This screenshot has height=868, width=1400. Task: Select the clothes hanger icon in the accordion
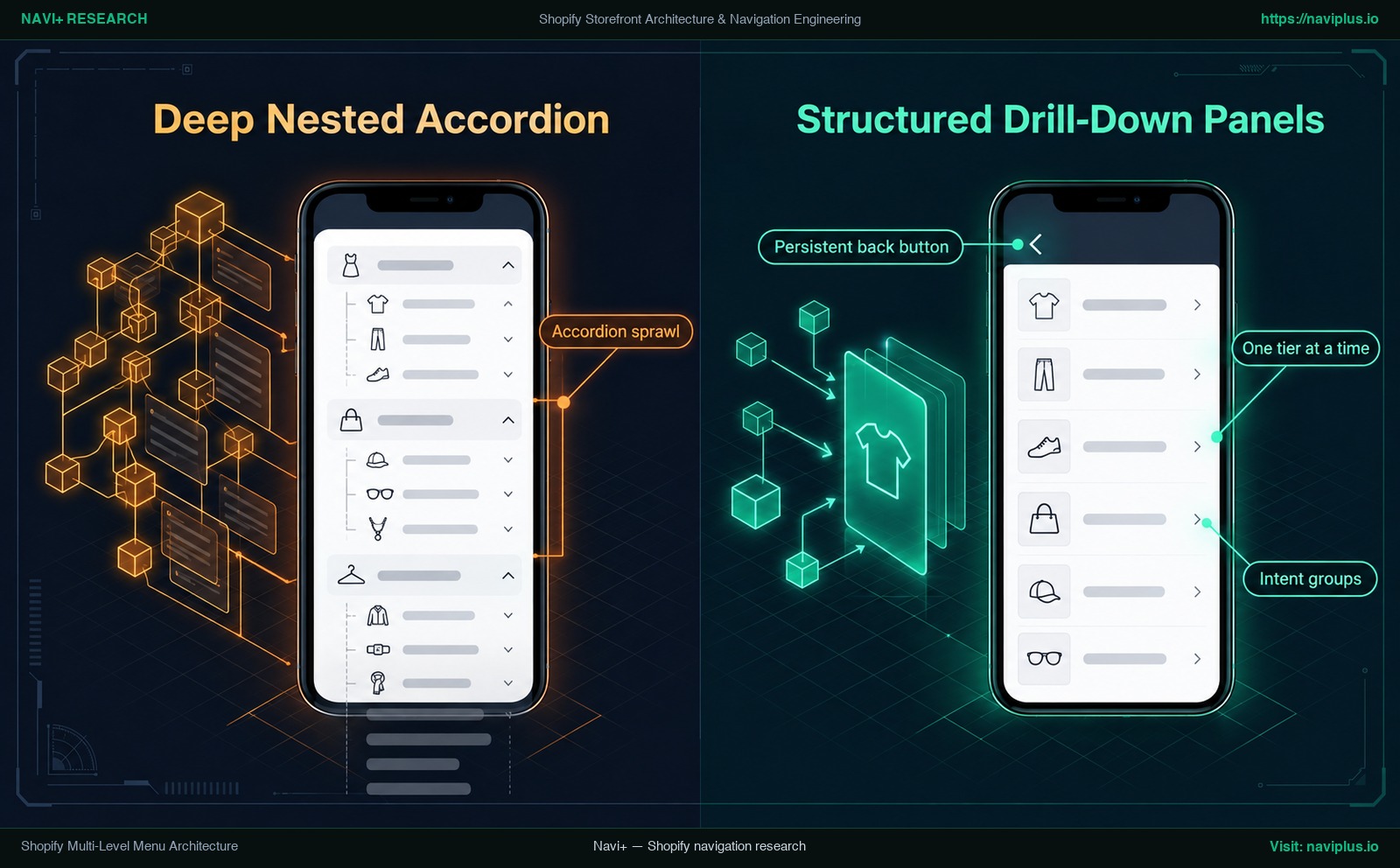(x=351, y=575)
